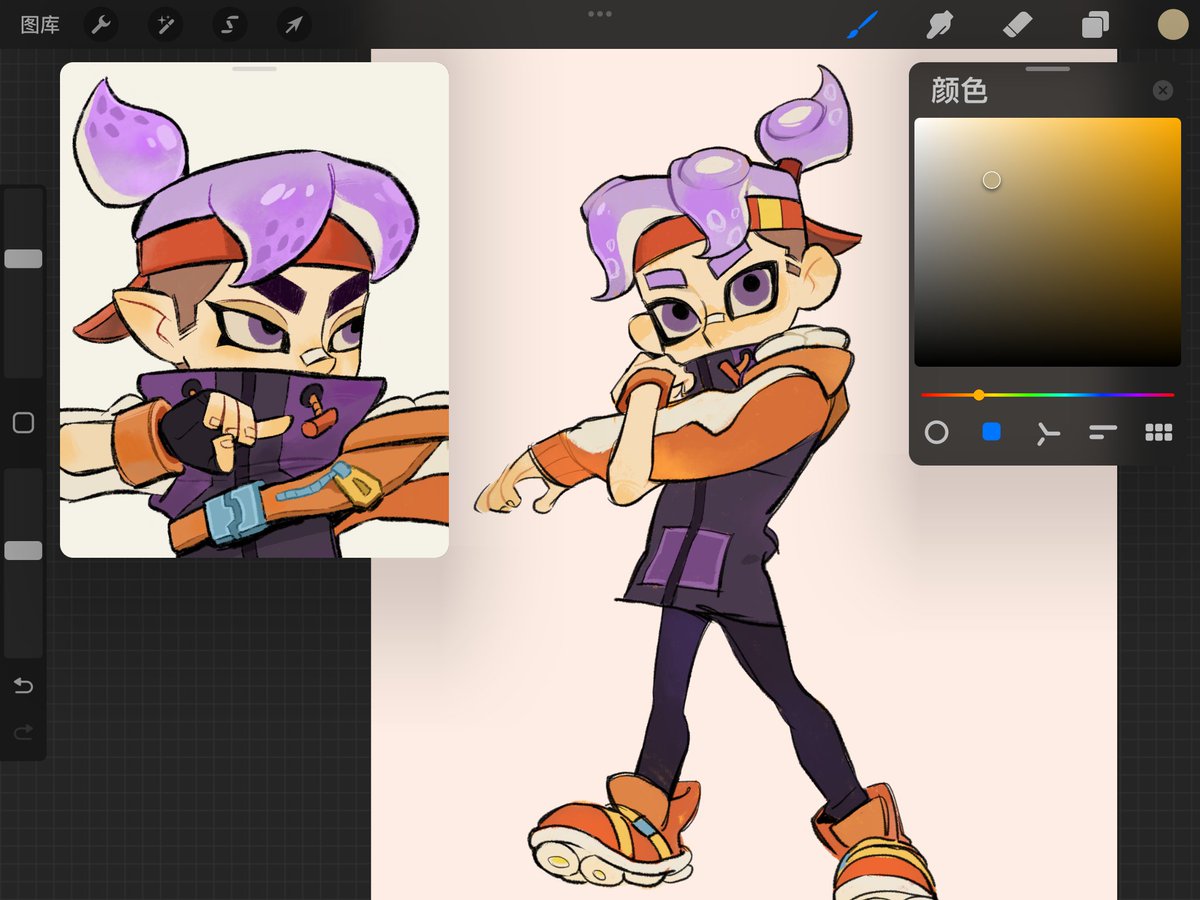
Task: Pick a color in saturation square
Action: tap(1047, 242)
